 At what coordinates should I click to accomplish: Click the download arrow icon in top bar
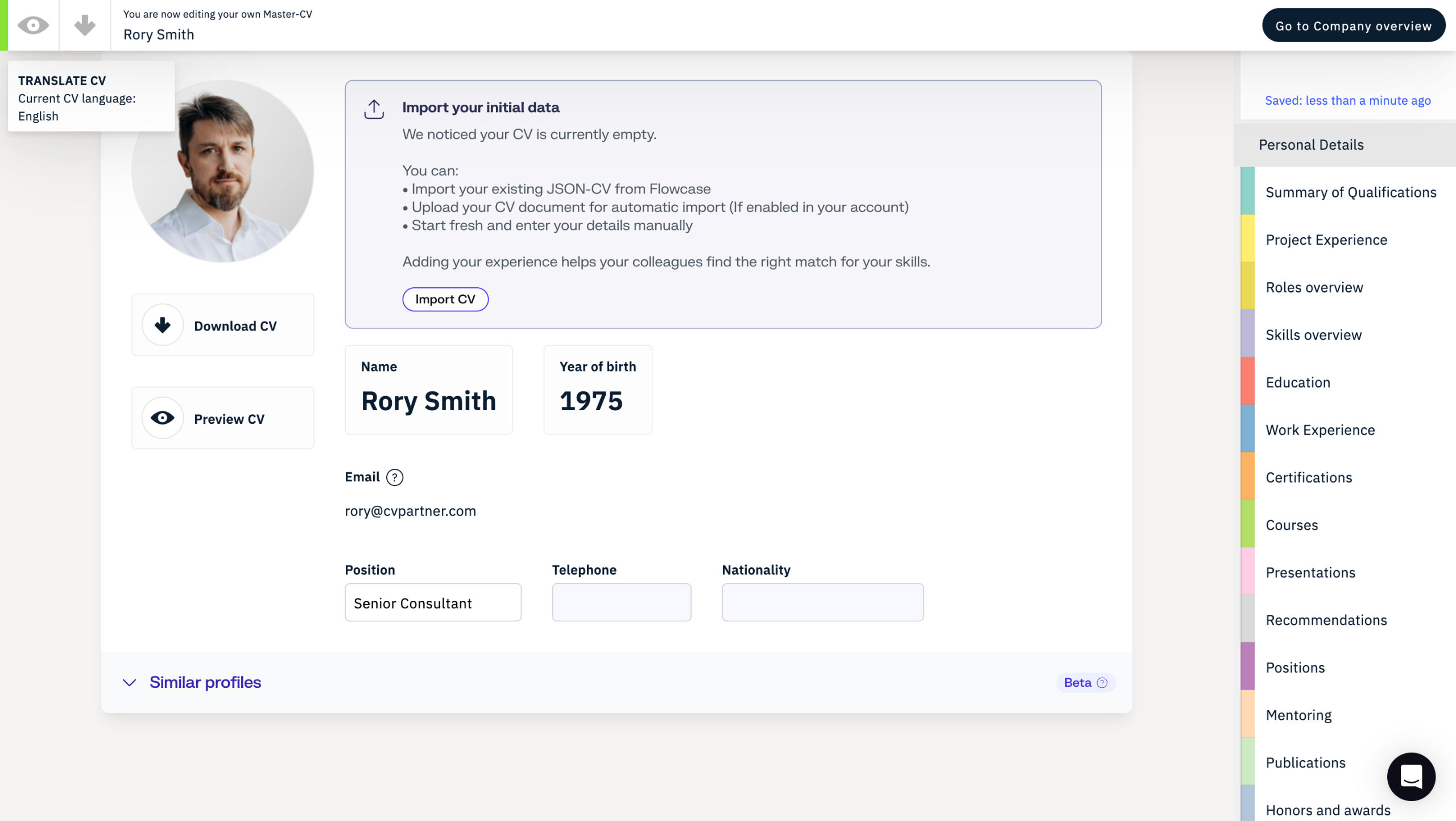tap(85, 25)
